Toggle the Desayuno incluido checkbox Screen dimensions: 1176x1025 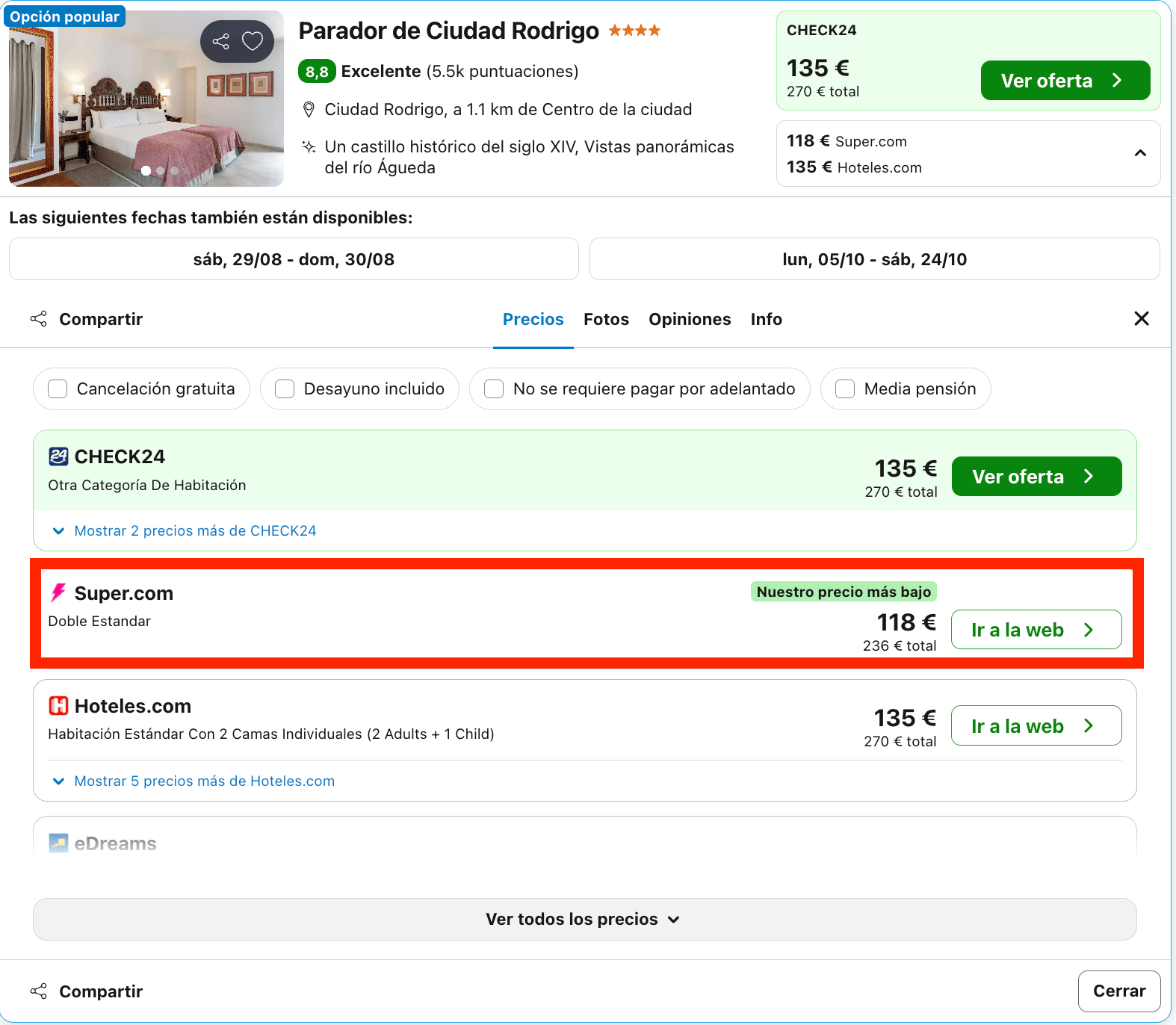285,389
